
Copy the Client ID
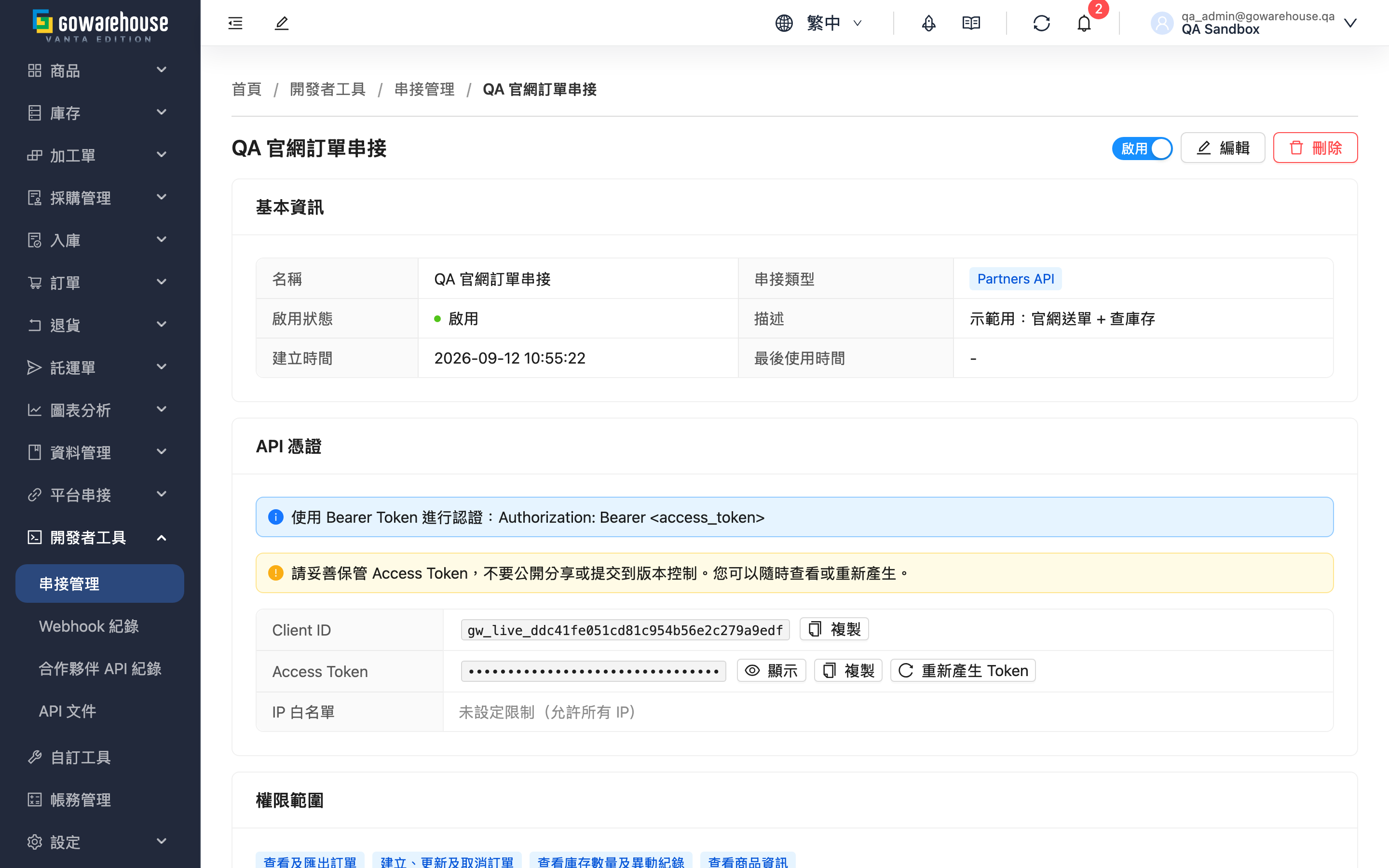(834, 629)
